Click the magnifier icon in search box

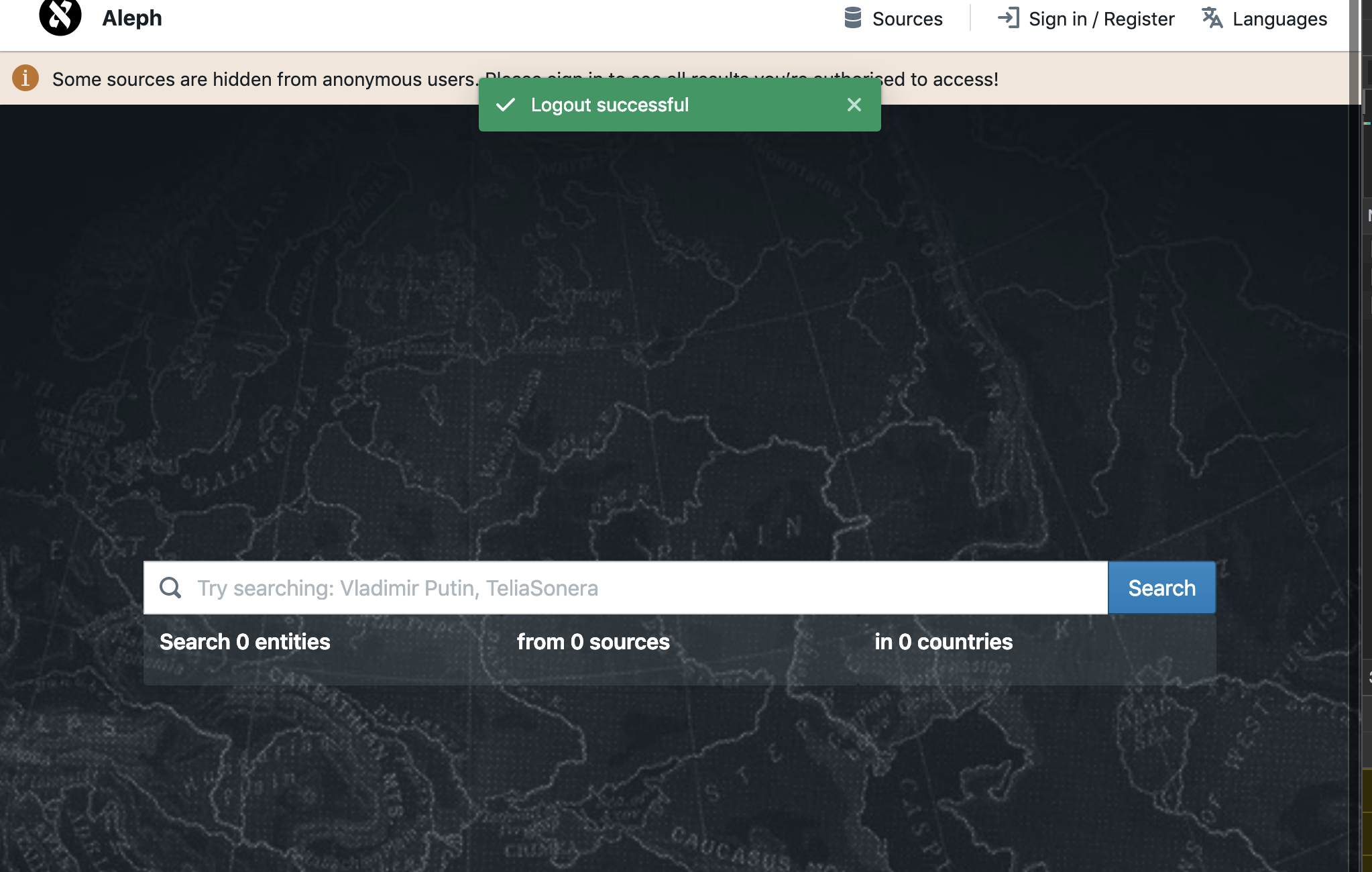[x=170, y=588]
